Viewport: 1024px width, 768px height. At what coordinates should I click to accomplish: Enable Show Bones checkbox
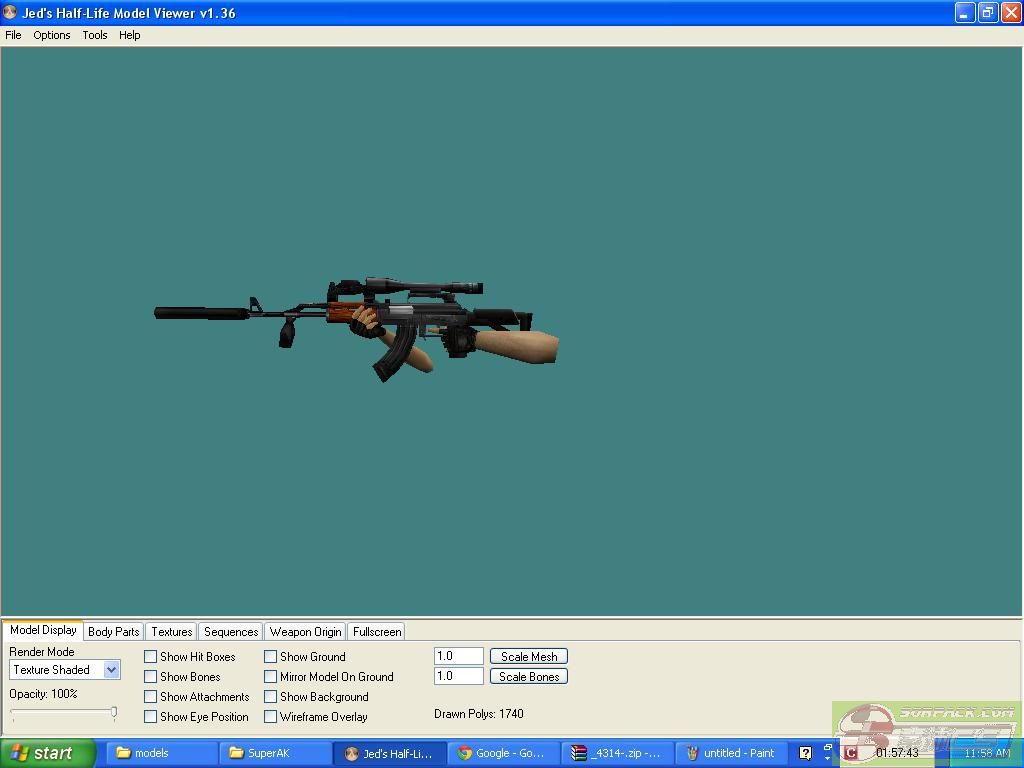[150, 677]
